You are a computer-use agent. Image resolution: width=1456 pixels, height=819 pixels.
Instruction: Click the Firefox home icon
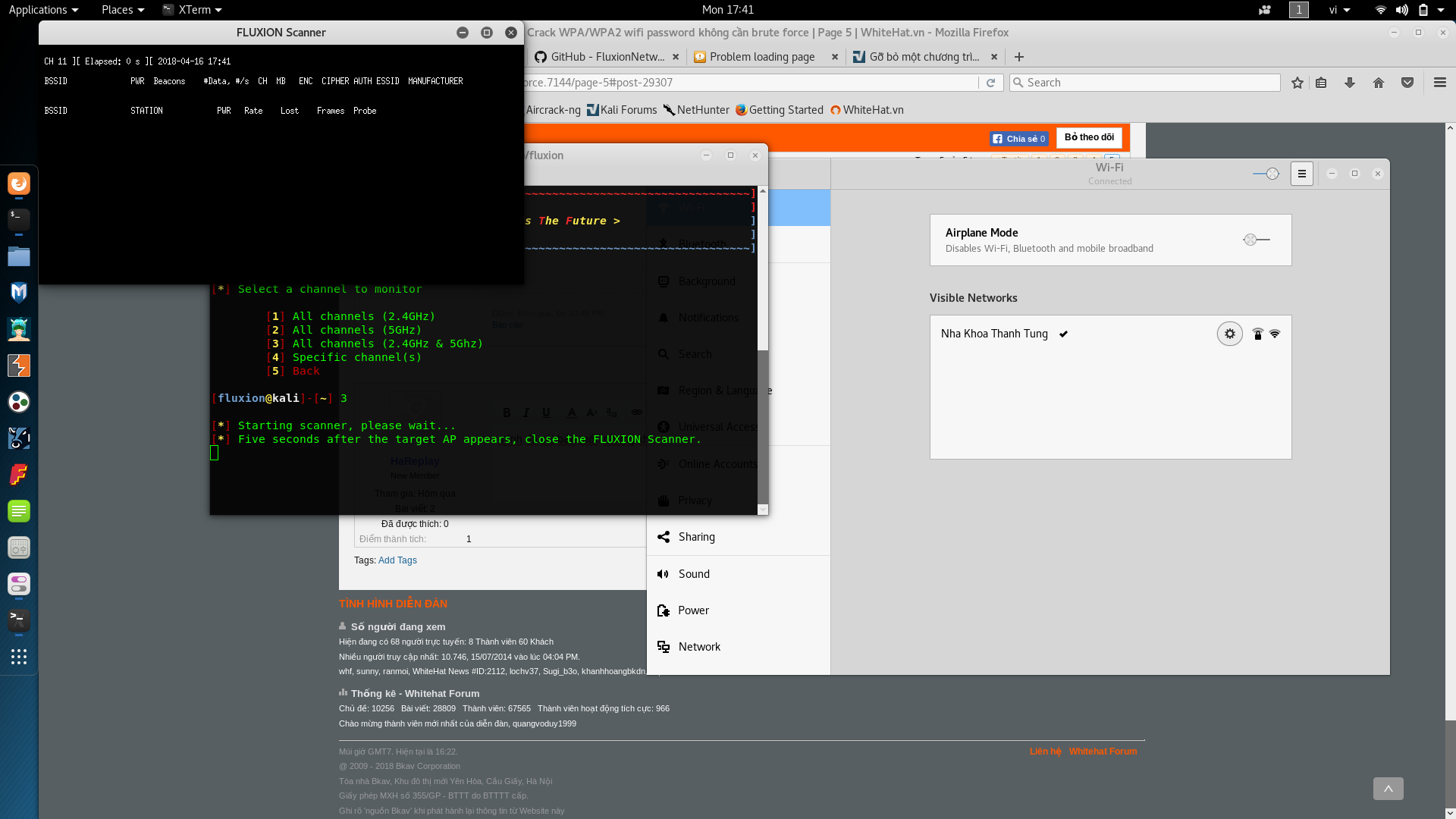[x=1379, y=83]
